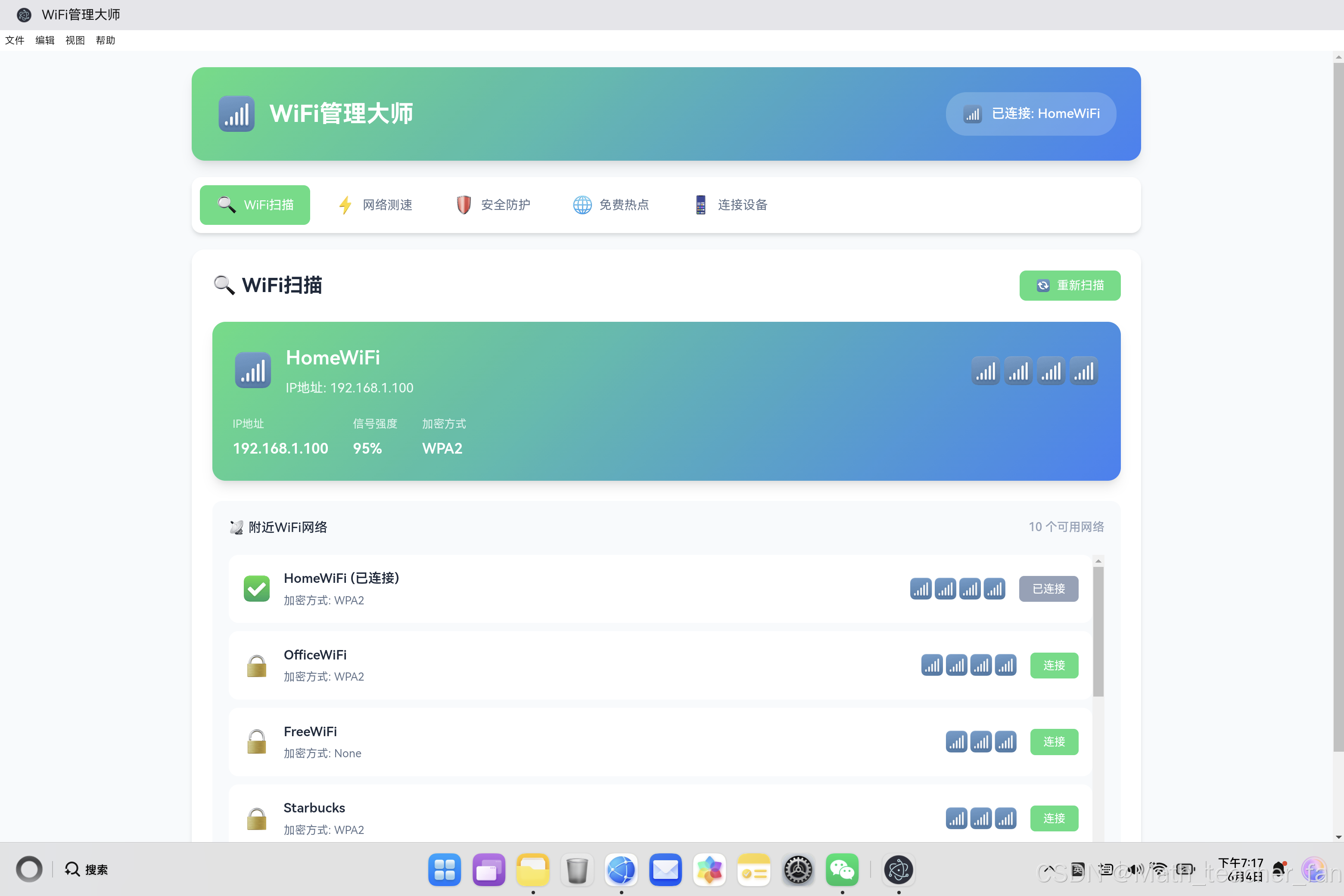The height and width of the screenshot is (896, 1344).
Task: Open system settings gear in the dock
Action: point(798,870)
